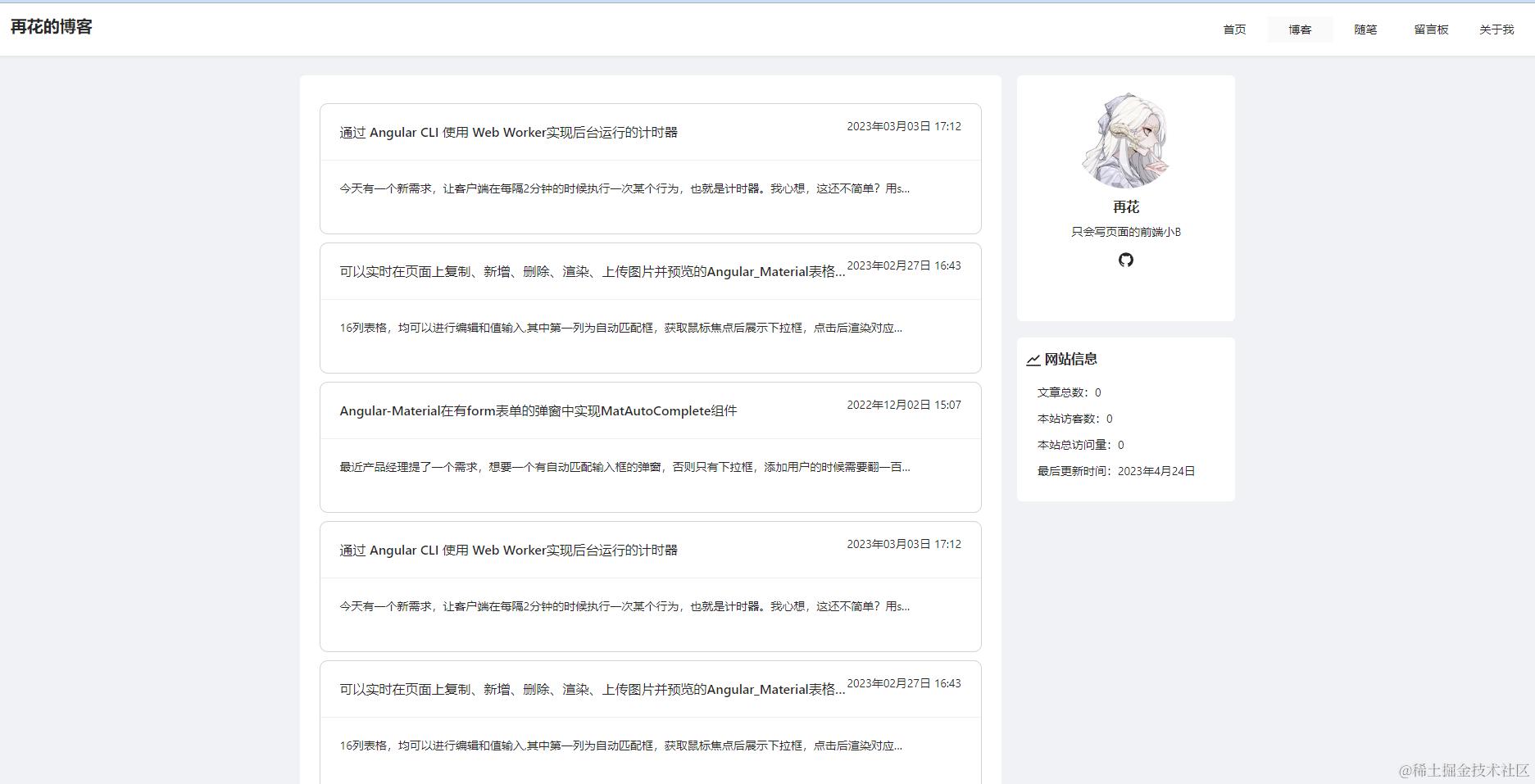
Task: Click the second Web Worker article card summary
Action: pos(621,606)
